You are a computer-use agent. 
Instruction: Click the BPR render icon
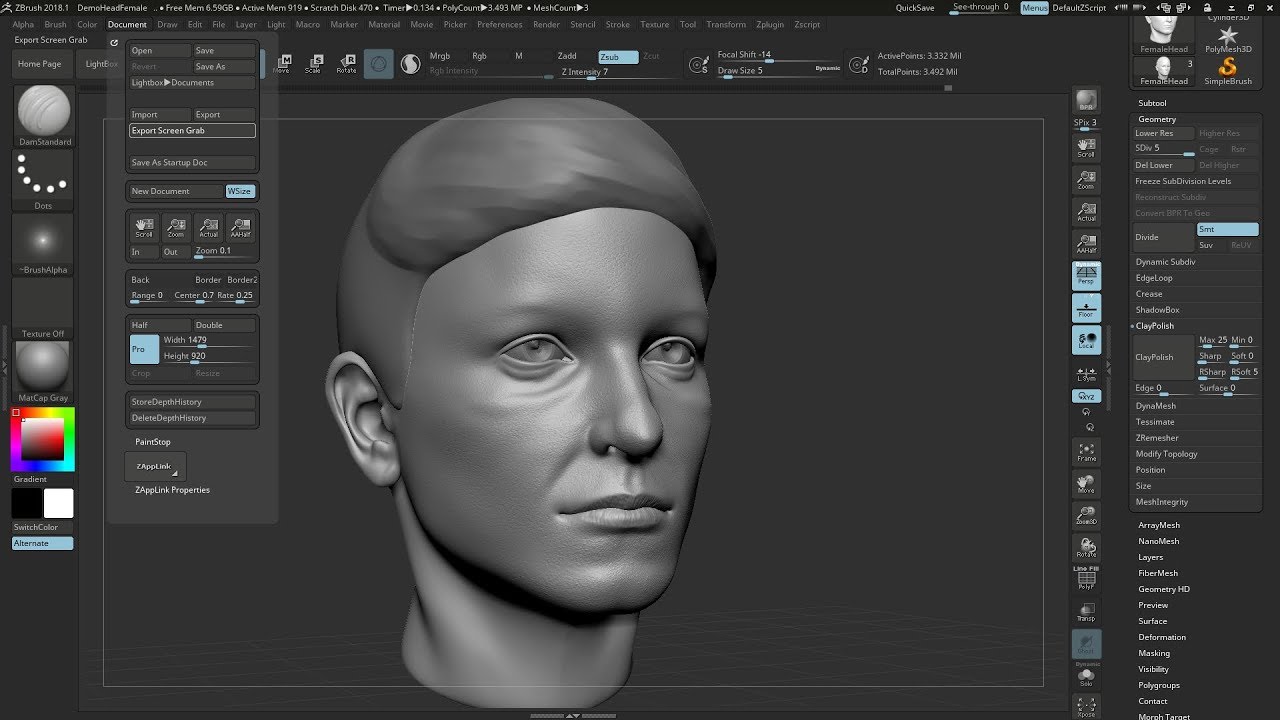coord(1086,101)
